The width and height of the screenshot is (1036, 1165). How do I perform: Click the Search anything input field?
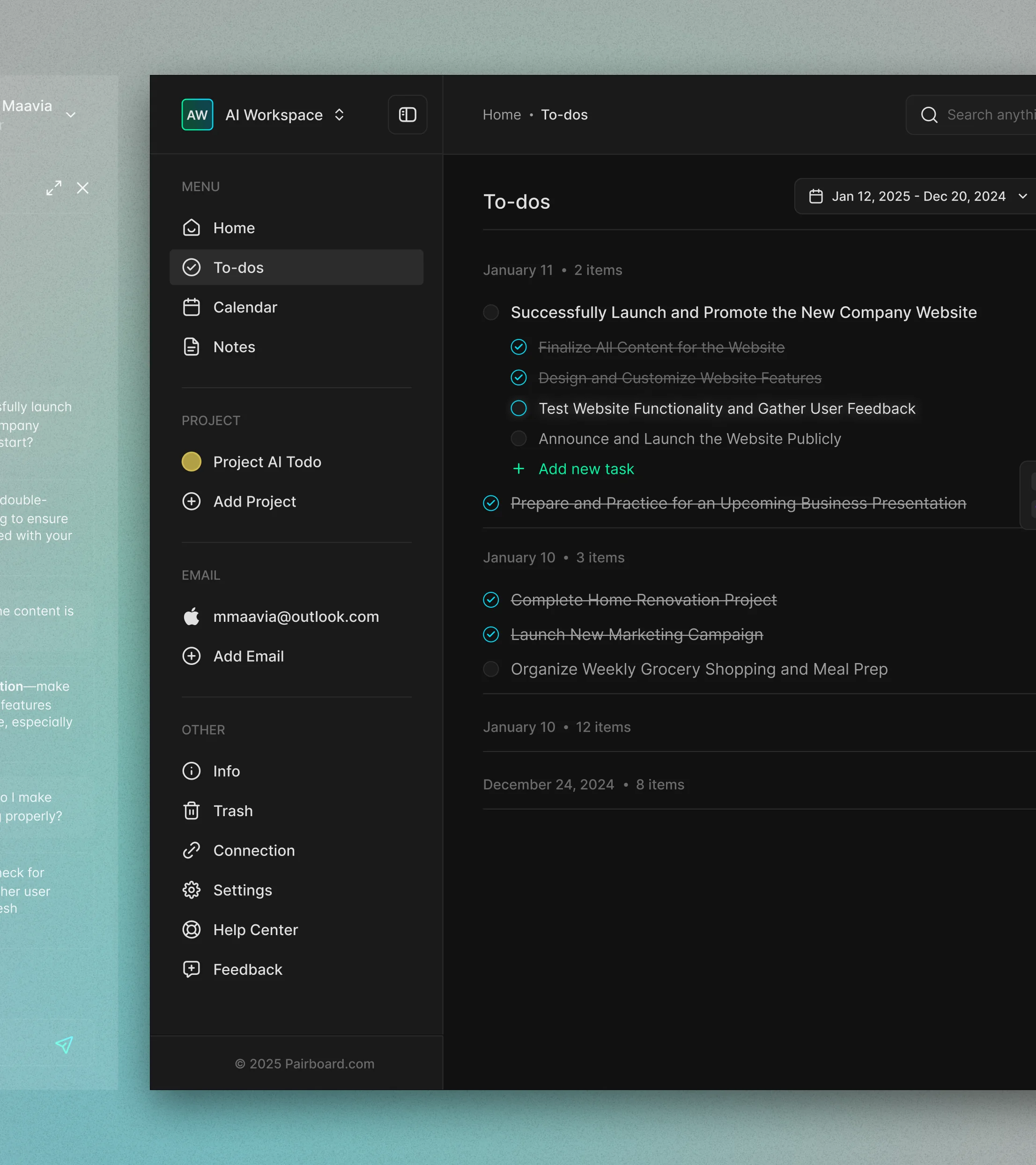[x=971, y=115]
